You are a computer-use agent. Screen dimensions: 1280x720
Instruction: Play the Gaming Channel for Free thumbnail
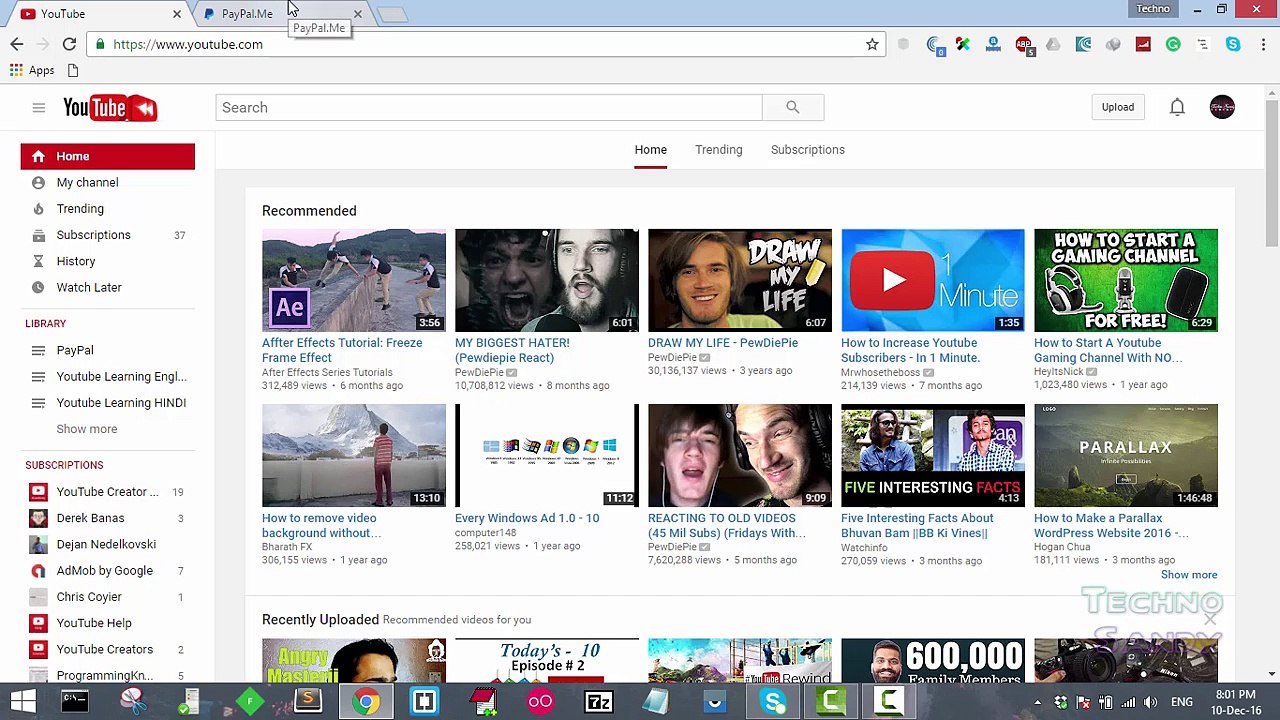tap(1126, 280)
